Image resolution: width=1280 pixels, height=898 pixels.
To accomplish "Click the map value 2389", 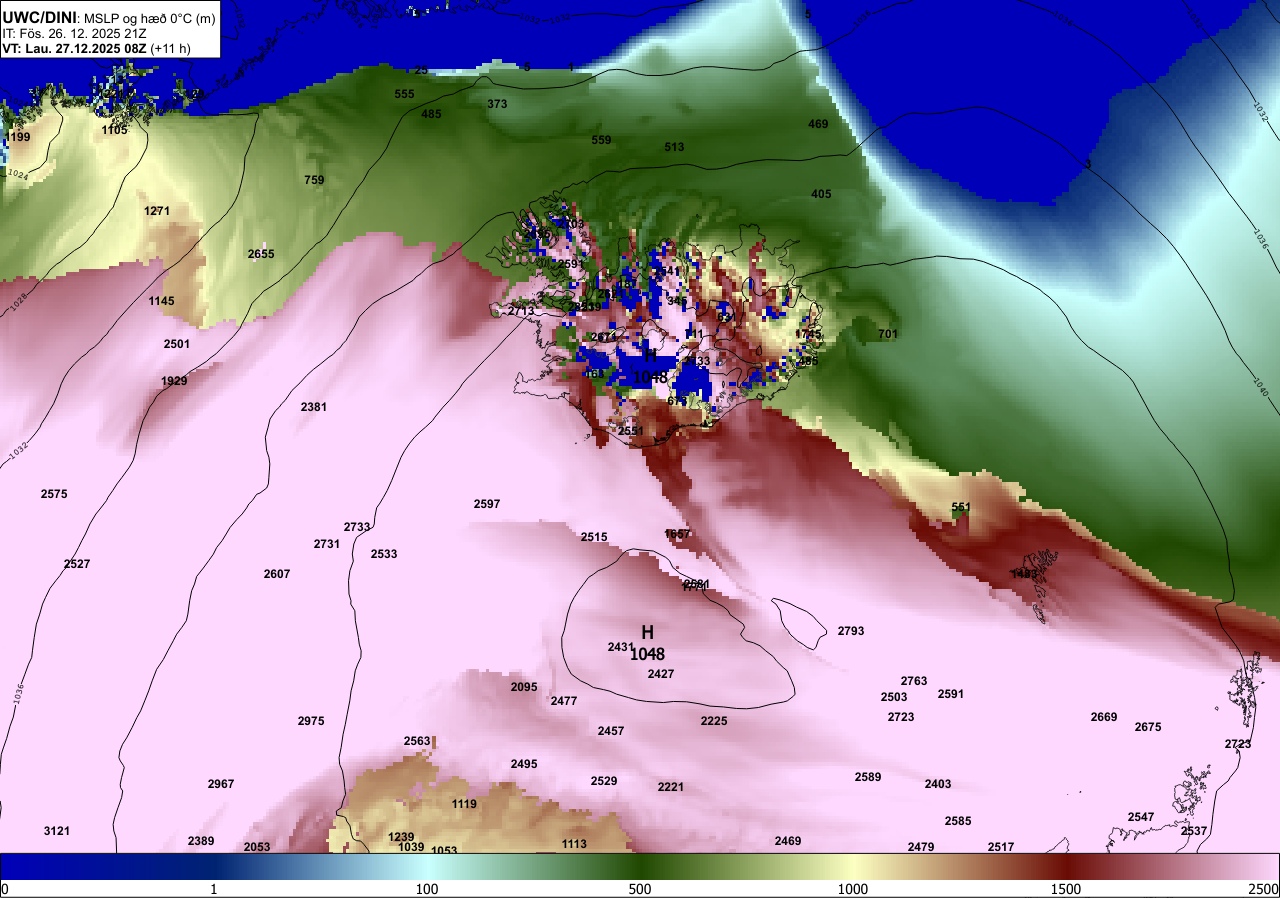I will [x=201, y=841].
